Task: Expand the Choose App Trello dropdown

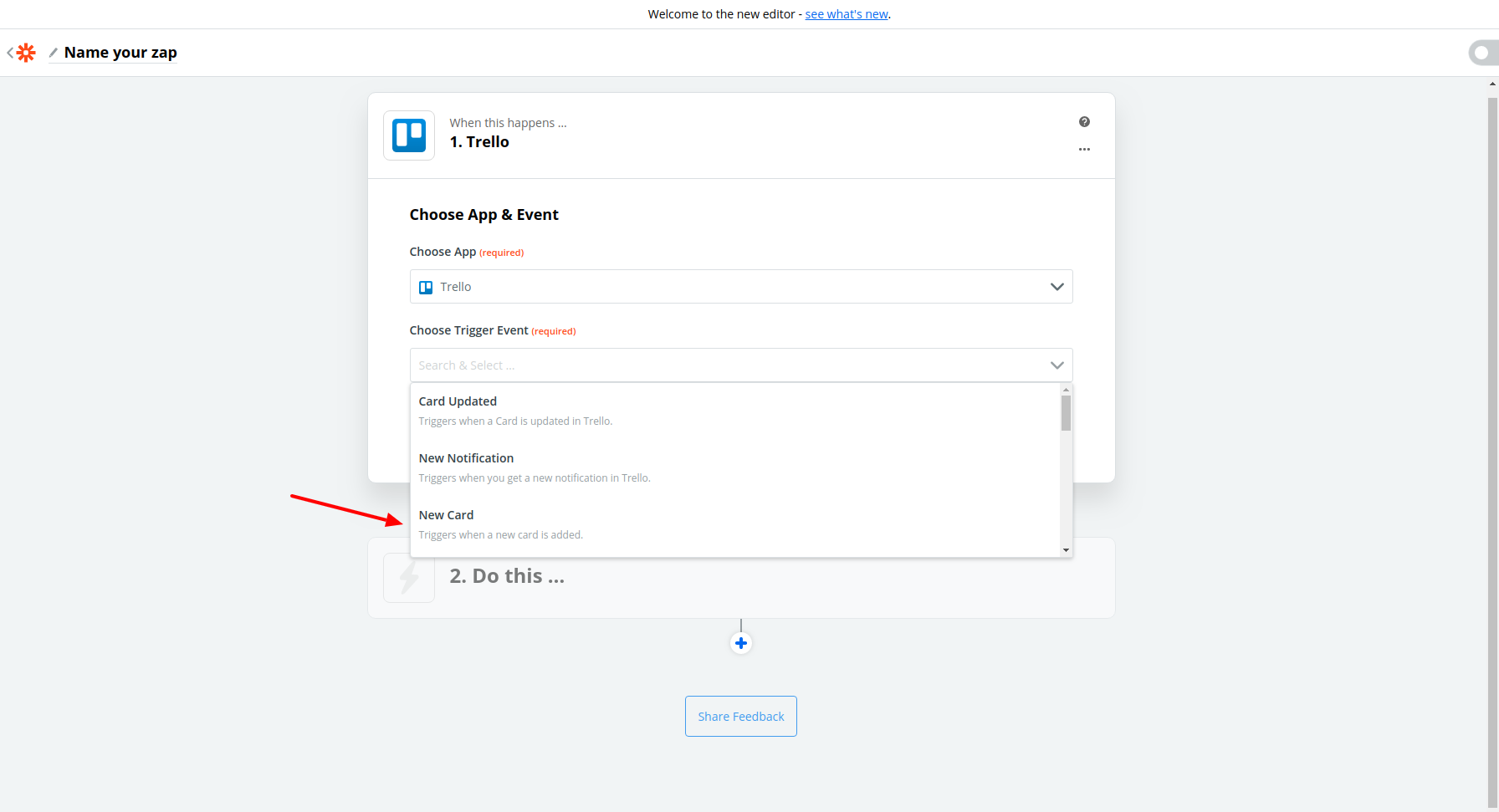Action: coord(740,287)
